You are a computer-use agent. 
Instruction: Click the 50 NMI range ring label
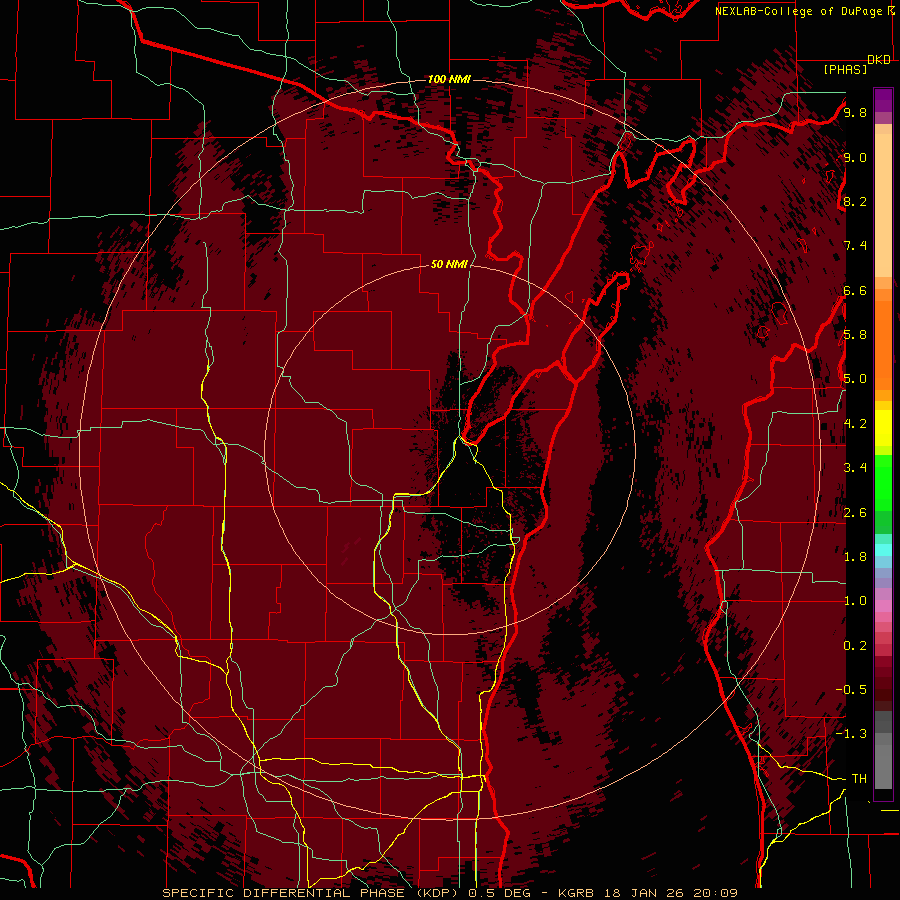(449, 264)
